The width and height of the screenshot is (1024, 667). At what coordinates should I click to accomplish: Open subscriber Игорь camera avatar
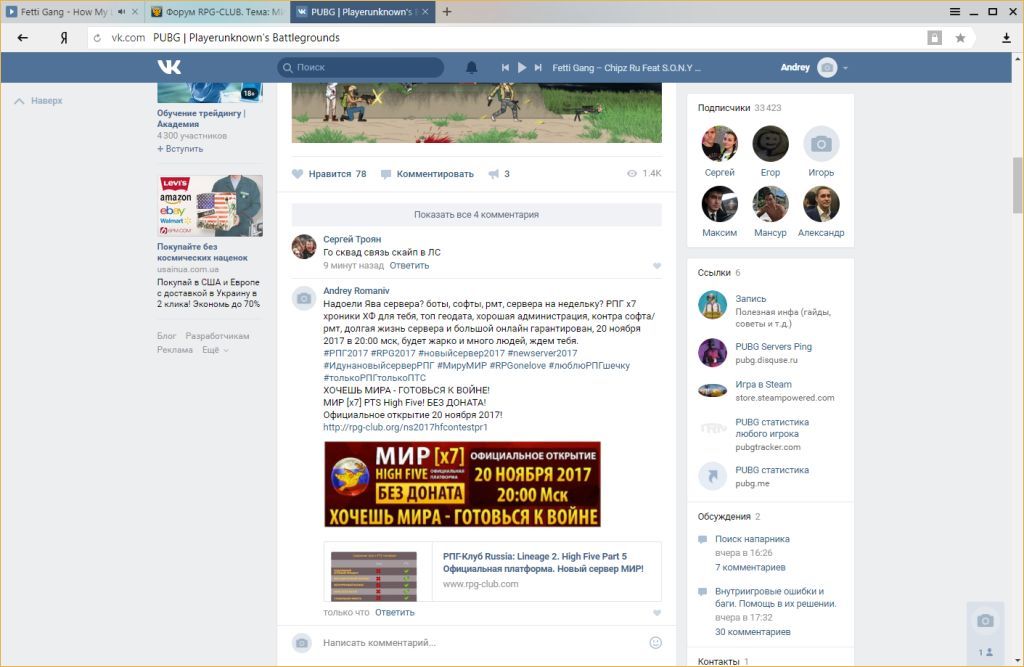coord(821,143)
